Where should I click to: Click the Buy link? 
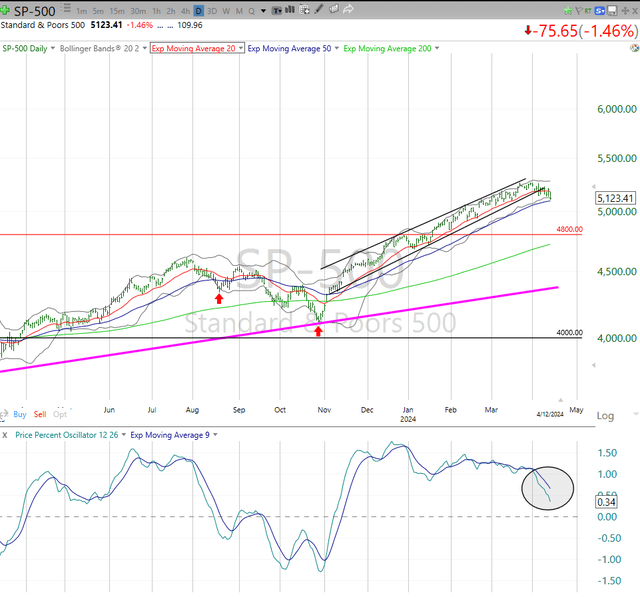coord(20,414)
